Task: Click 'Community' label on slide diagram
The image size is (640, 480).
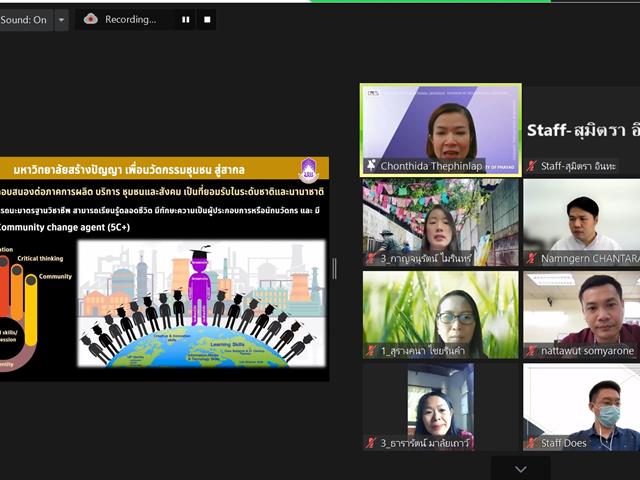Action: click(55, 276)
